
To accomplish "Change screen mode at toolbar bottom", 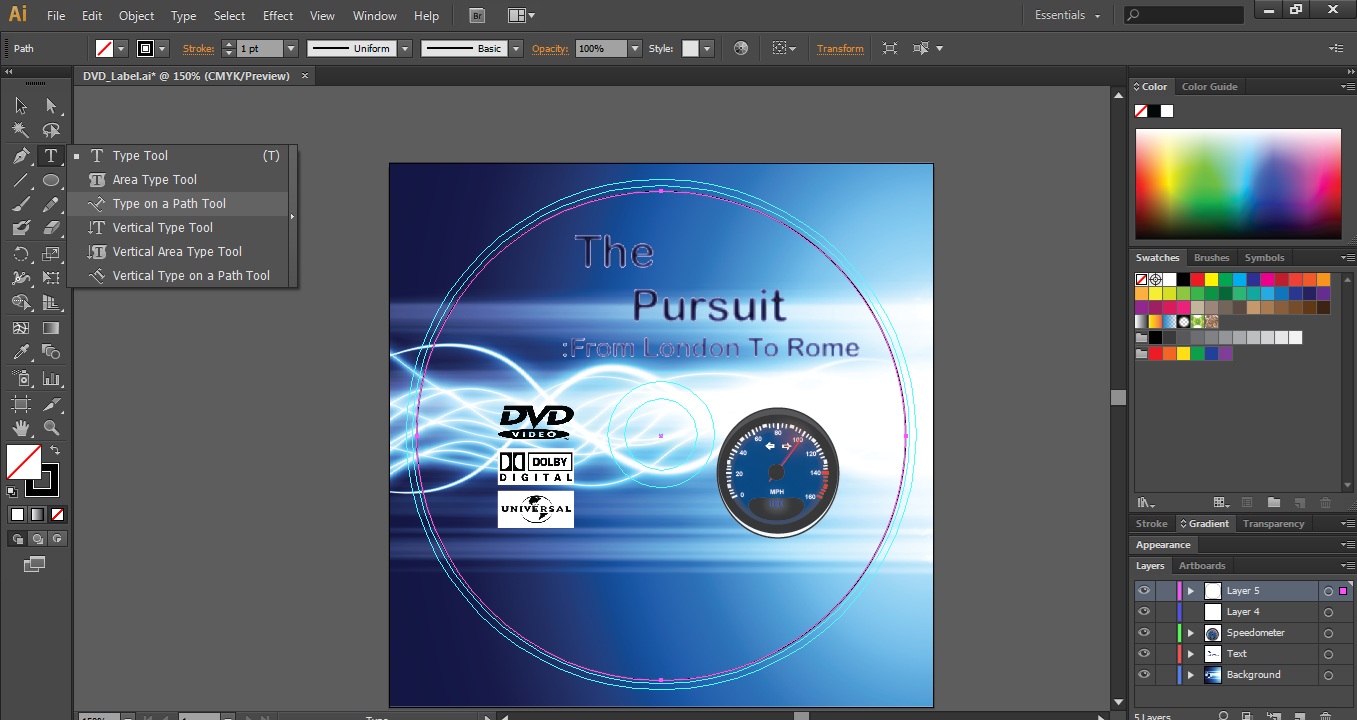I will point(34,564).
